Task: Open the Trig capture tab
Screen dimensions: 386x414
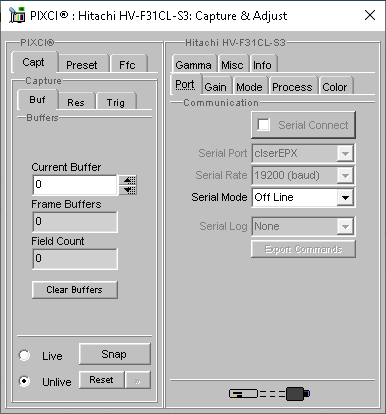Action: 116,102
